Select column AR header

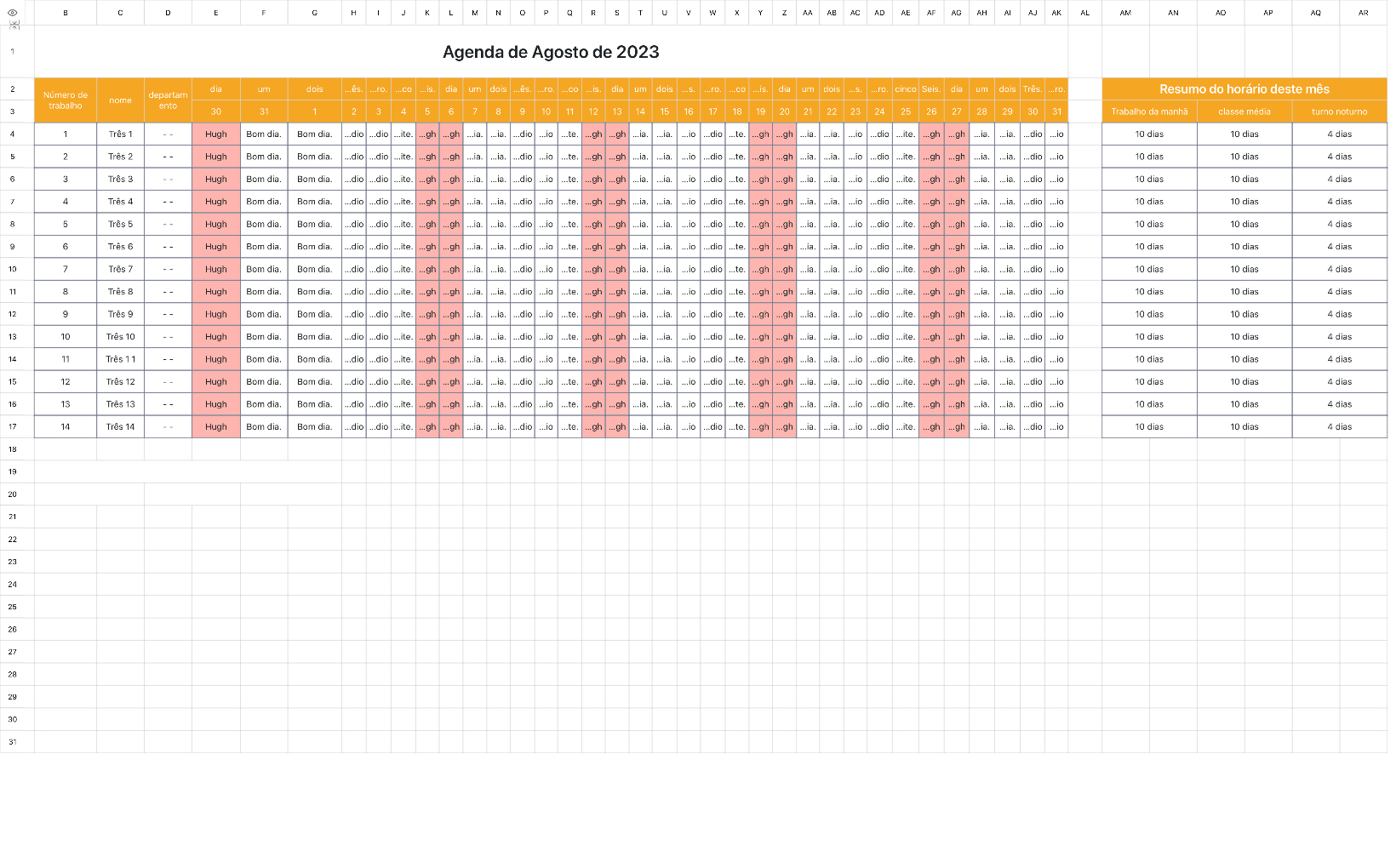coord(1364,13)
